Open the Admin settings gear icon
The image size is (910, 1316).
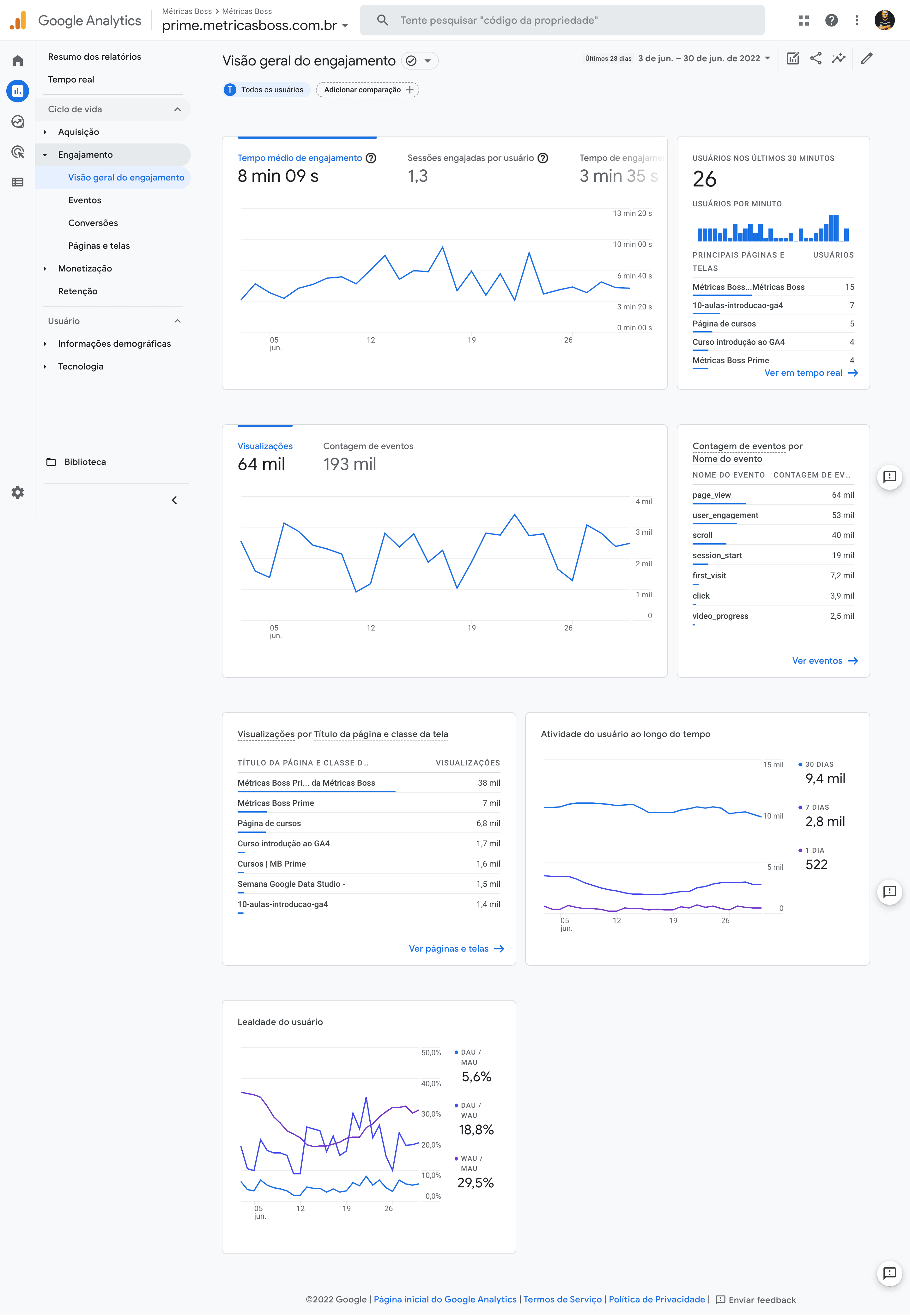pyautogui.click(x=17, y=492)
